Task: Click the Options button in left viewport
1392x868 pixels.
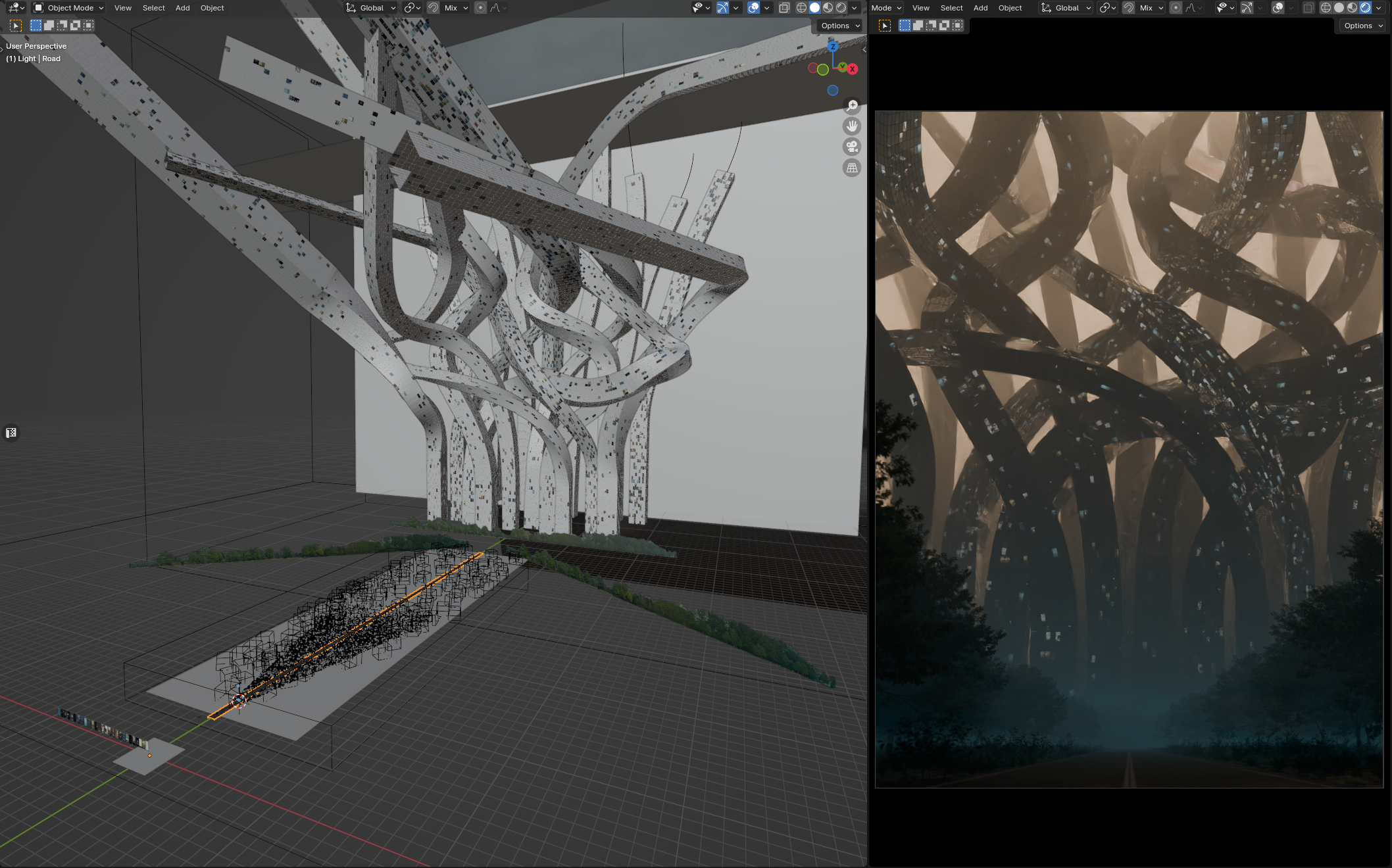Action: point(840,26)
